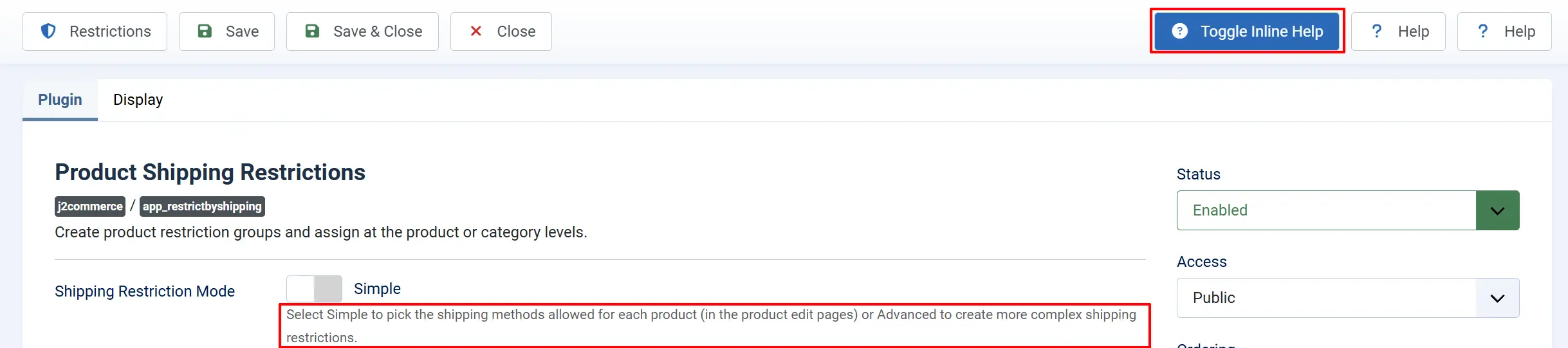Click the Save & Close button
Screen dimensions: 1568x348
[x=362, y=32]
